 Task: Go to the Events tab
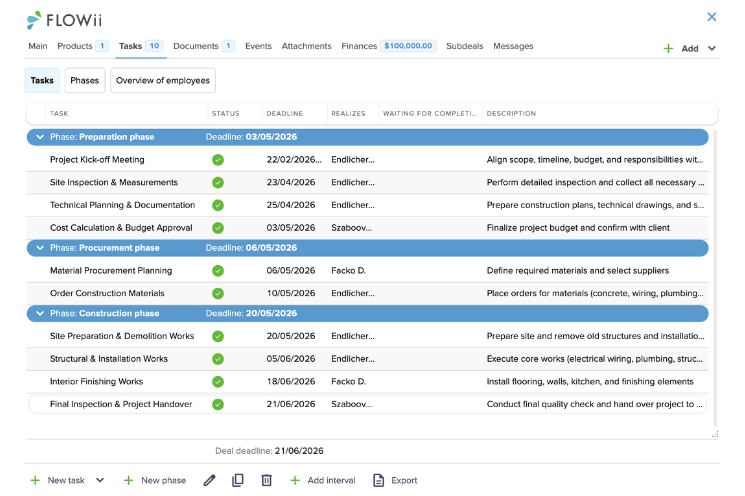pyautogui.click(x=258, y=46)
